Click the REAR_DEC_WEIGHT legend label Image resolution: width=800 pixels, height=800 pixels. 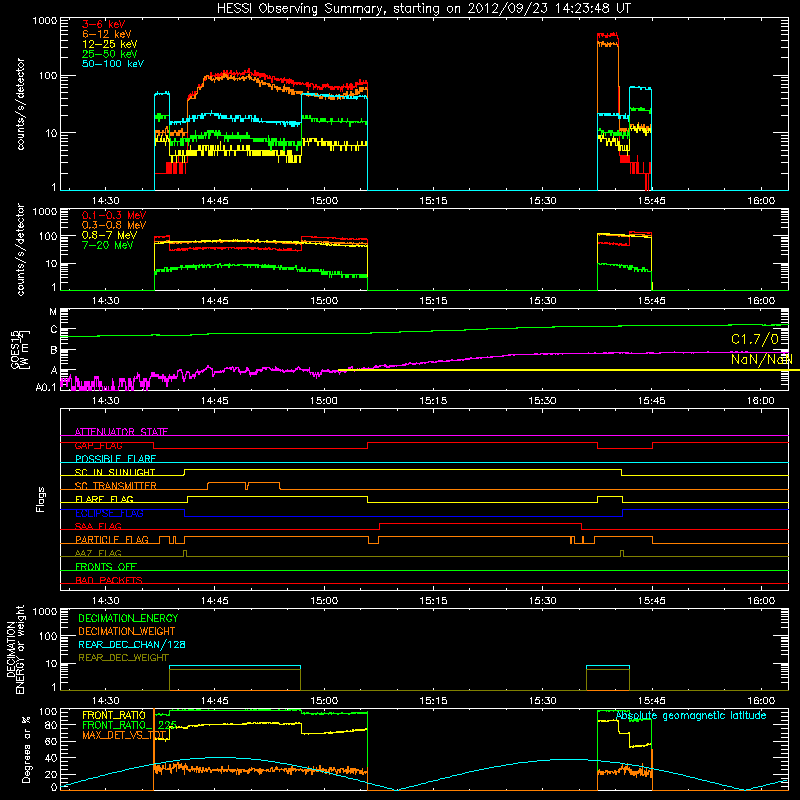tap(123, 658)
